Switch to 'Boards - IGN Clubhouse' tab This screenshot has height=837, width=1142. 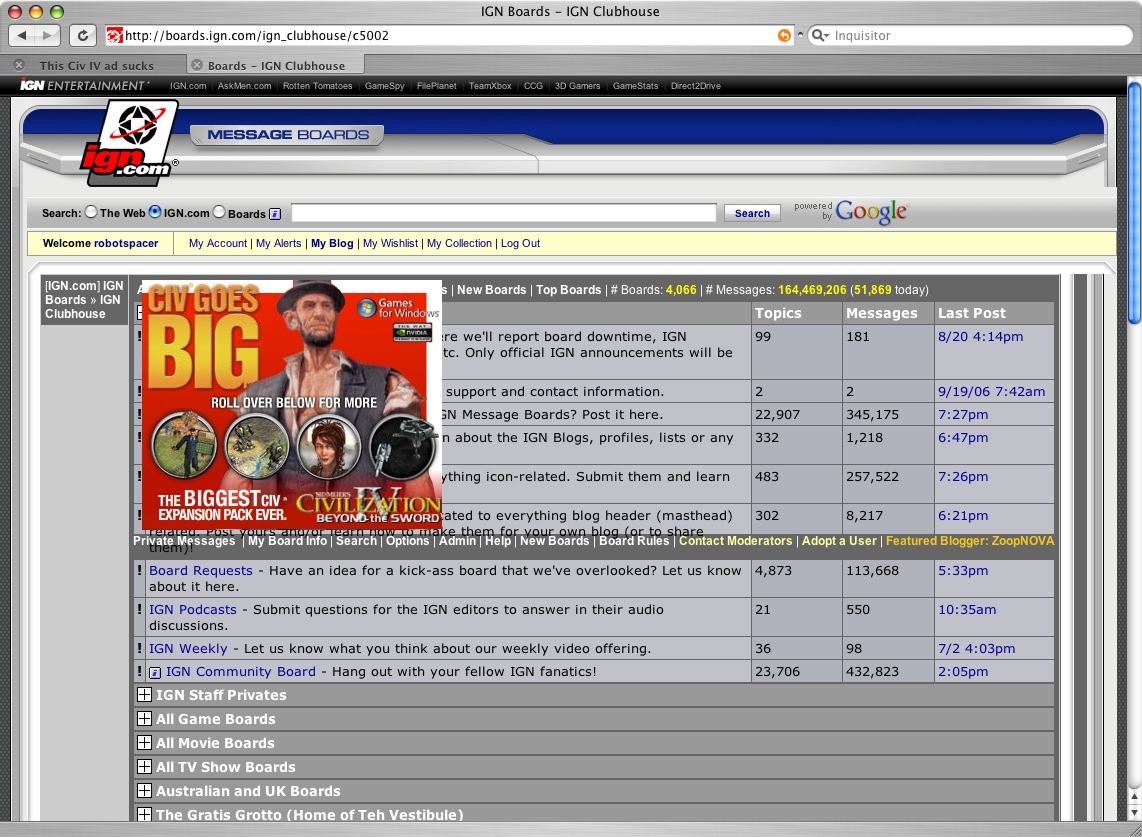pos(276,66)
